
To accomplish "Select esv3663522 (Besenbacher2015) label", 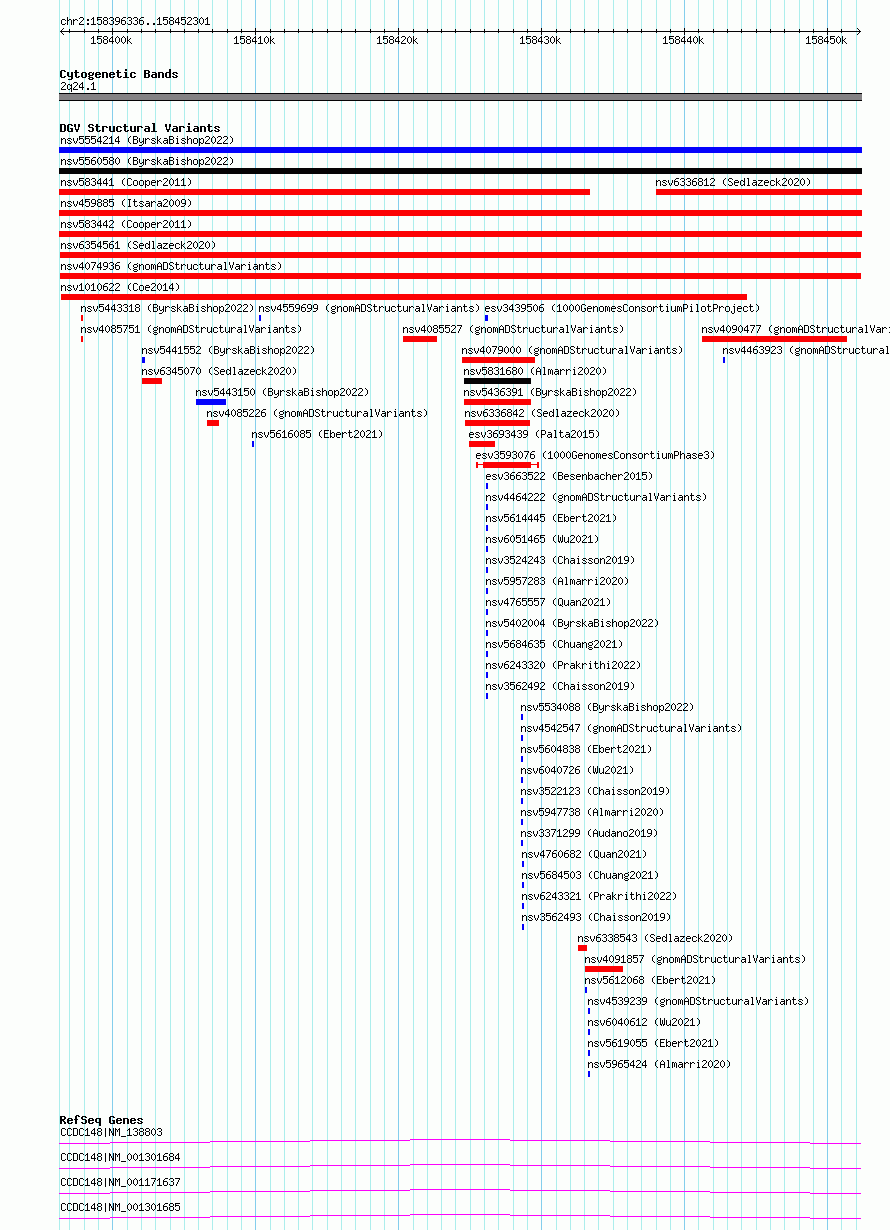I will coord(569,477).
